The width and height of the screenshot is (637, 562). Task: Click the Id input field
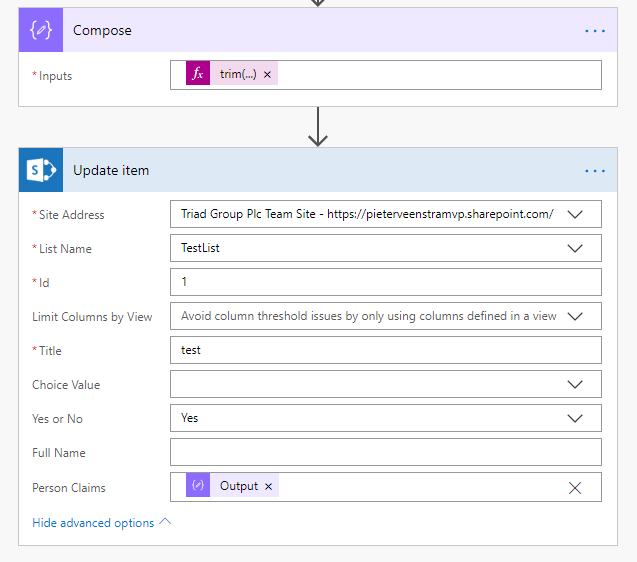386,282
